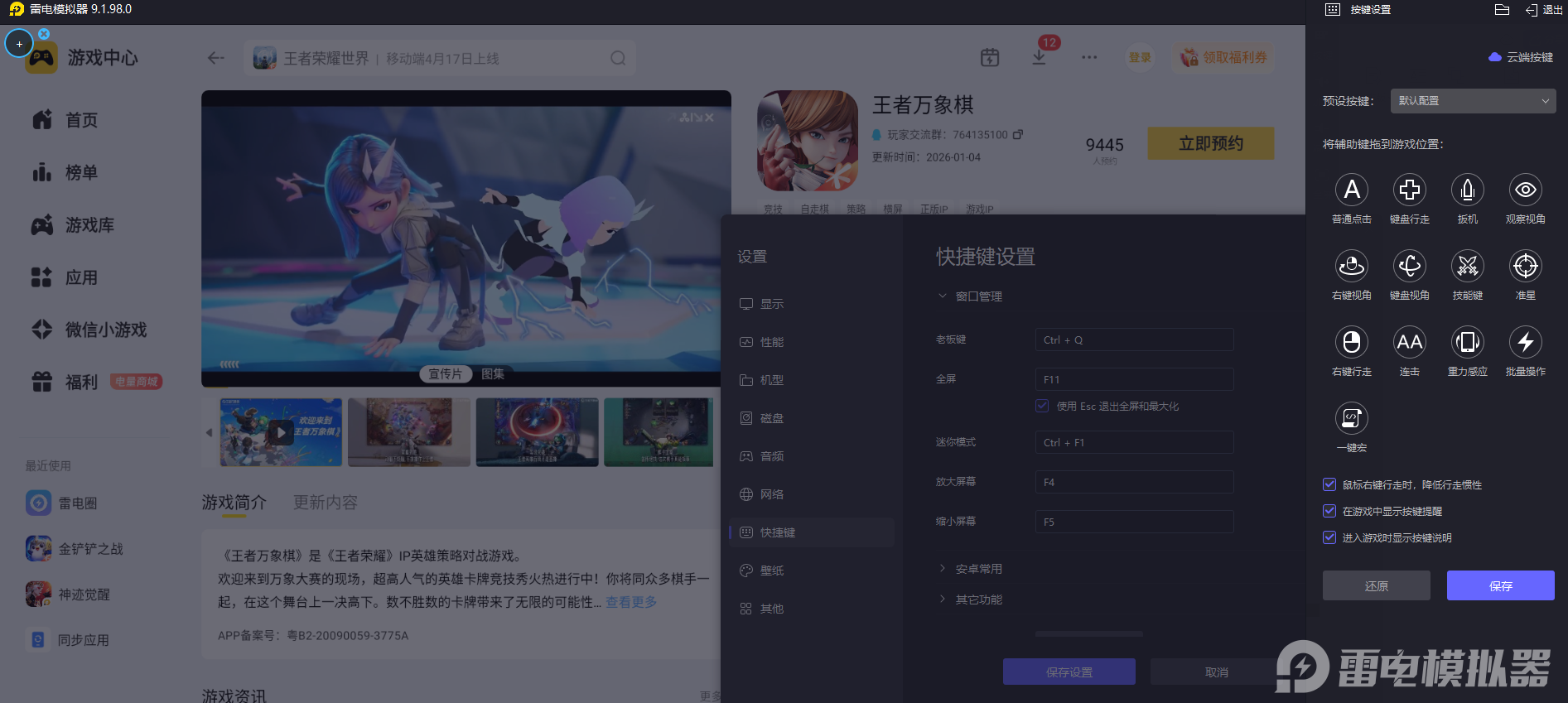The height and width of the screenshot is (703, 1568).
Task: Toggle 在游戏中显示按键提醒 checkbox
Action: [x=1329, y=512]
